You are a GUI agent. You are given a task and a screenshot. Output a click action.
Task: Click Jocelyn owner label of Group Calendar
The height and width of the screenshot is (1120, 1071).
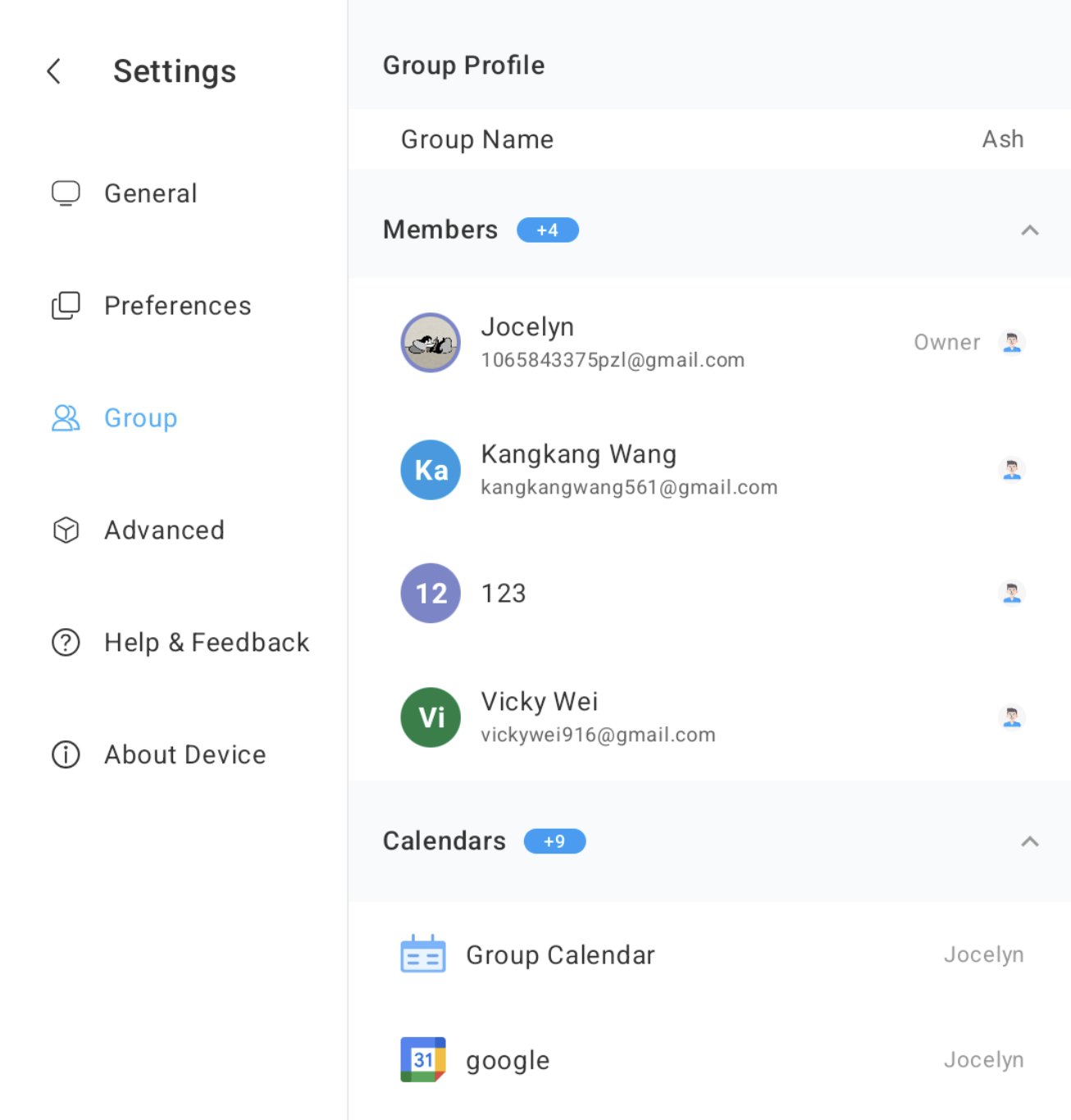[x=983, y=954]
